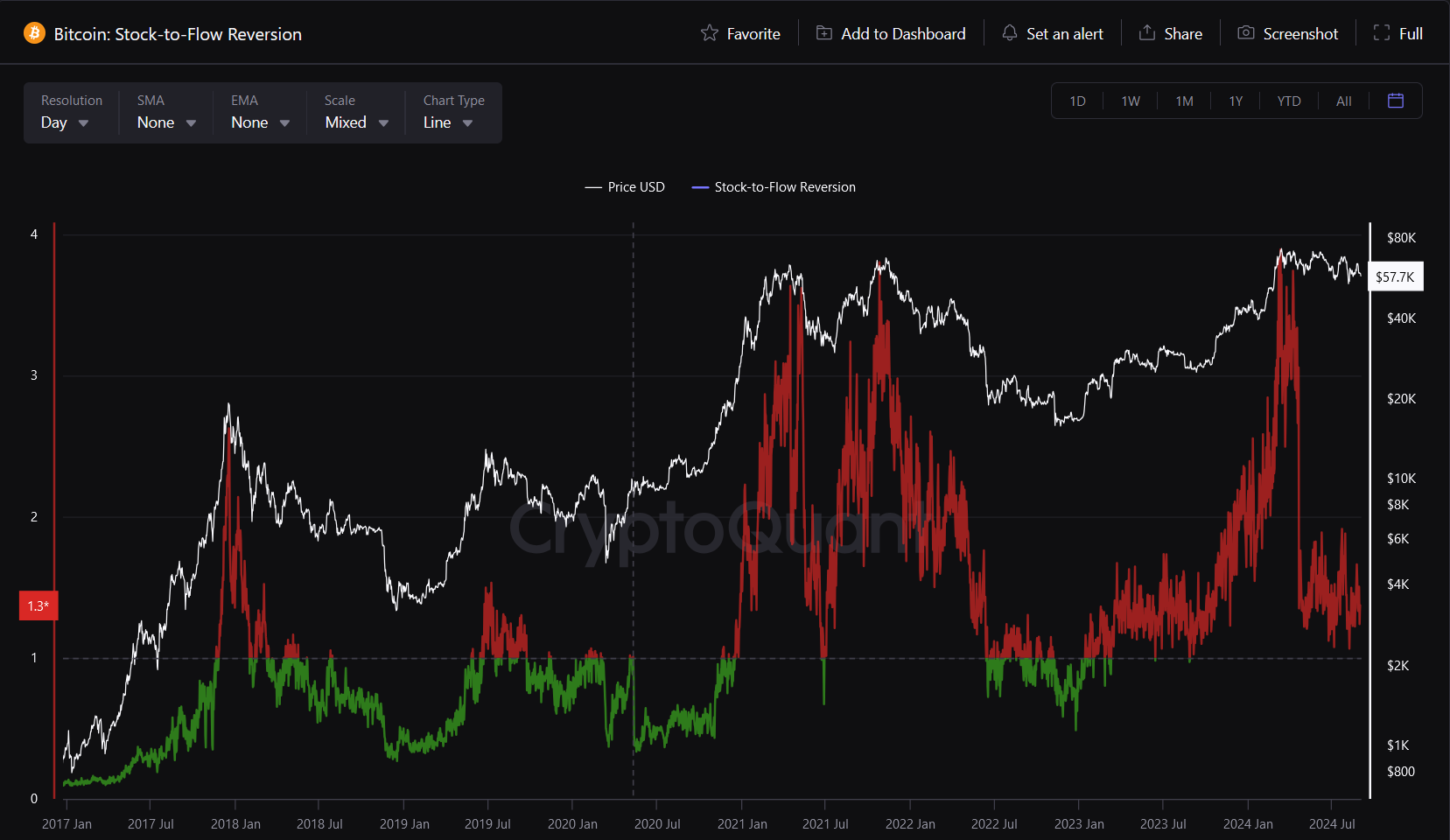Click the Bitcoin logo next to the title
Viewport: 1450px width, 840px height.
[x=32, y=32]
